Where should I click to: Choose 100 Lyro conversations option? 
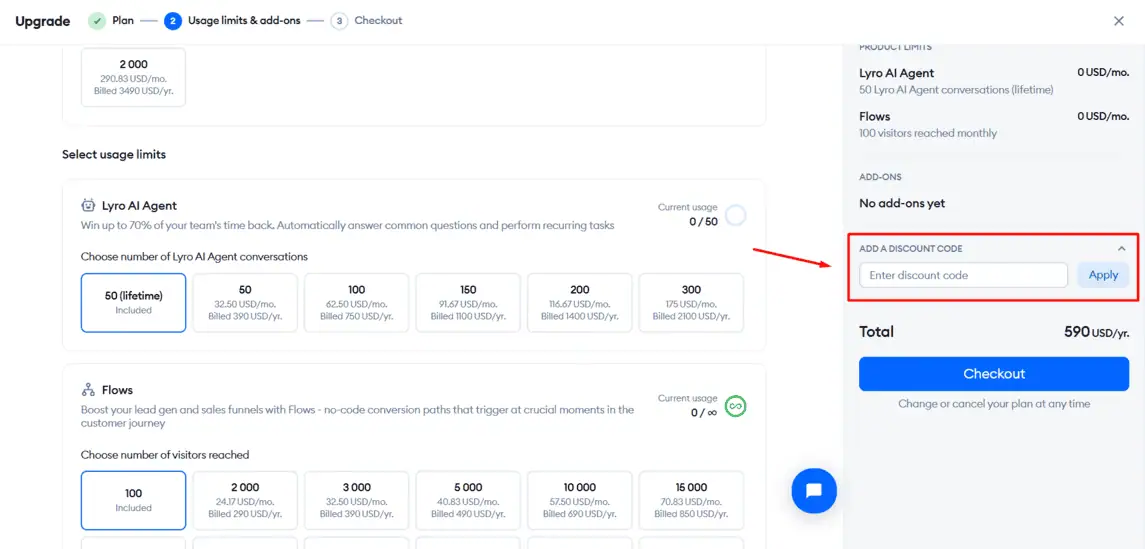(x=356, y=303)
